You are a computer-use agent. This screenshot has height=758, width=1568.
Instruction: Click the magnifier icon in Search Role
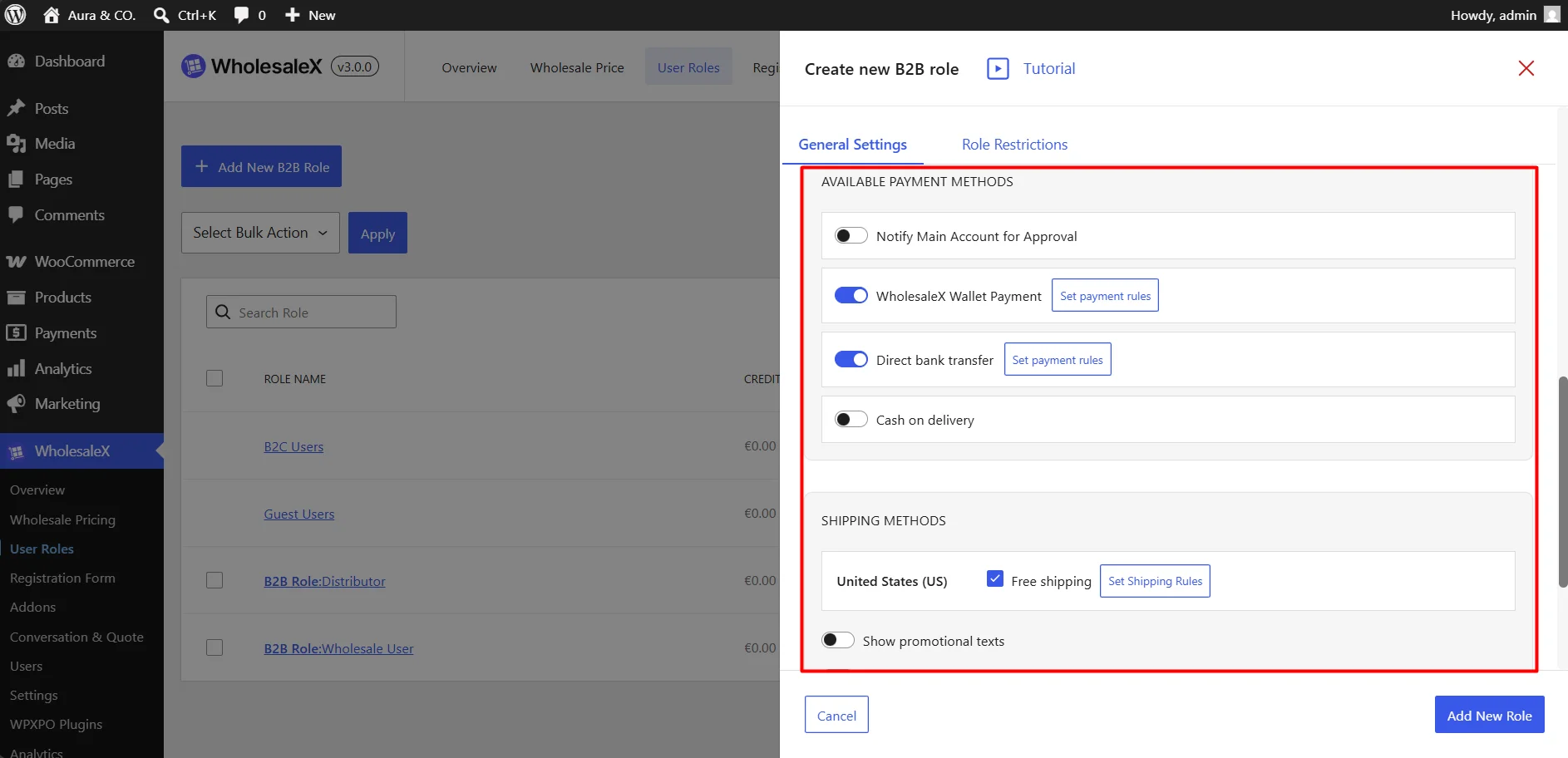223,313
